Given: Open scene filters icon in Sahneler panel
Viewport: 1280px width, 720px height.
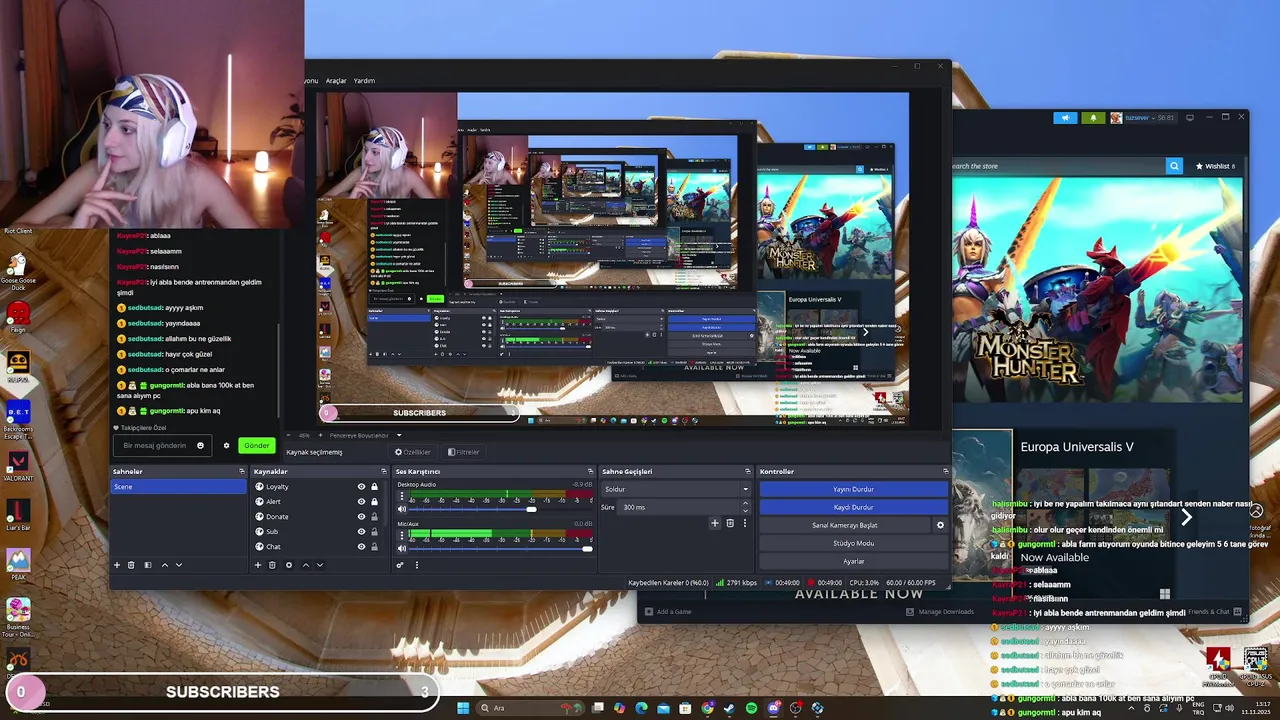Looking at the screenshot, I should pos(148,565).
